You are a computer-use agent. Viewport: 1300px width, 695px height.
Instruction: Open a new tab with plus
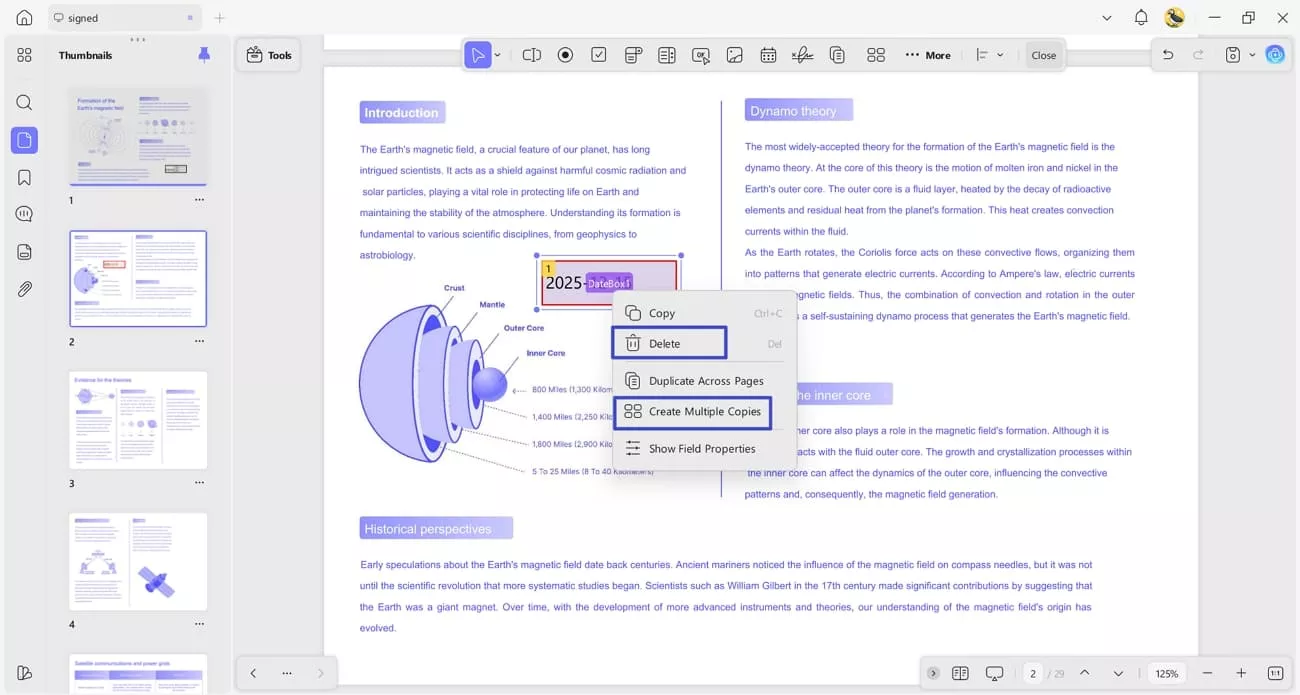[x=220, y=18]
